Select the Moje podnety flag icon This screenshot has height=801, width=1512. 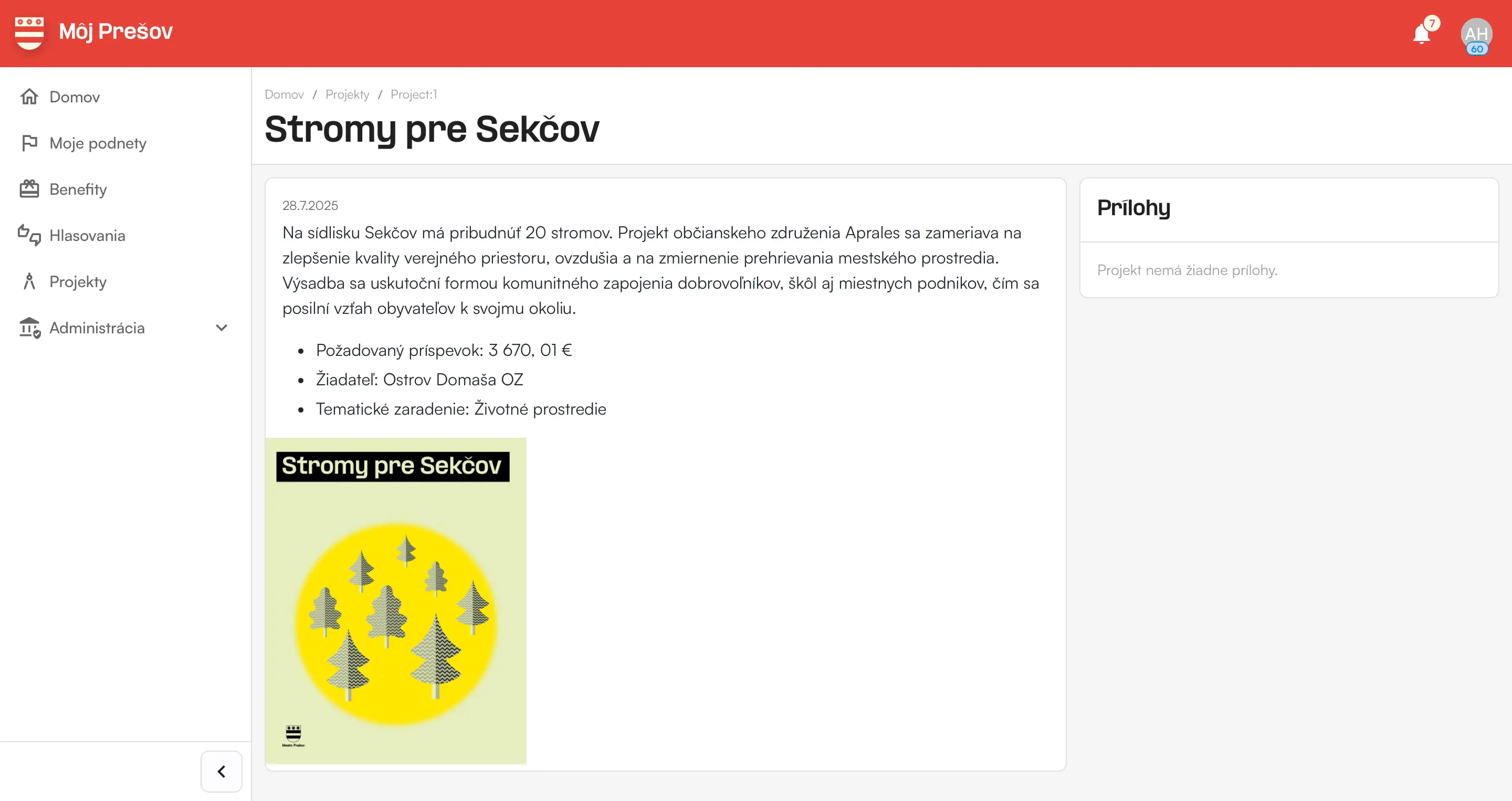[29, 143]
